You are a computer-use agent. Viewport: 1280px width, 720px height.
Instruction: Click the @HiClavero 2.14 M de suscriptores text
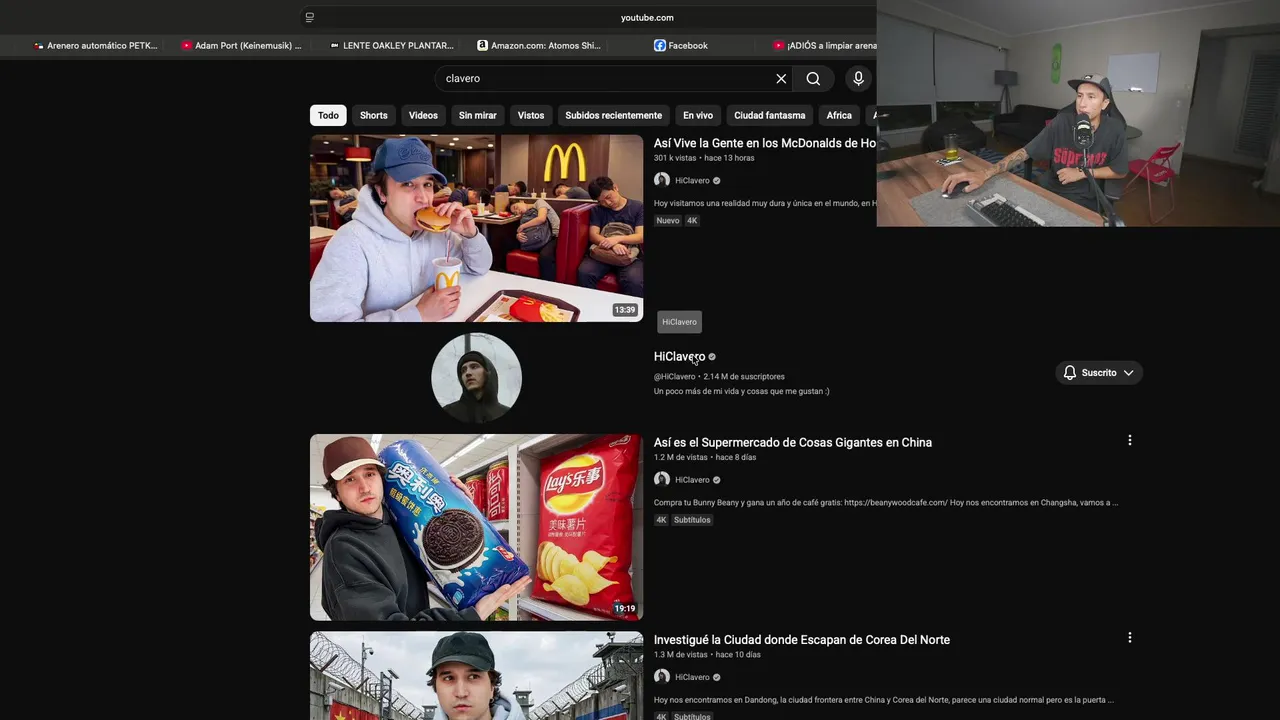[x=719, y=377]
